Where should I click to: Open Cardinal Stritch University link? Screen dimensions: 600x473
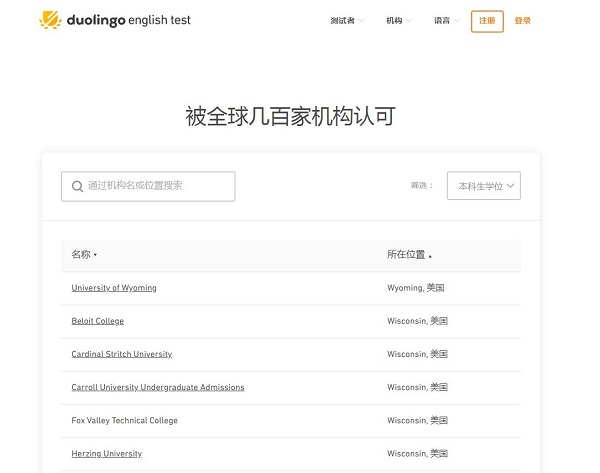[122, 354]
